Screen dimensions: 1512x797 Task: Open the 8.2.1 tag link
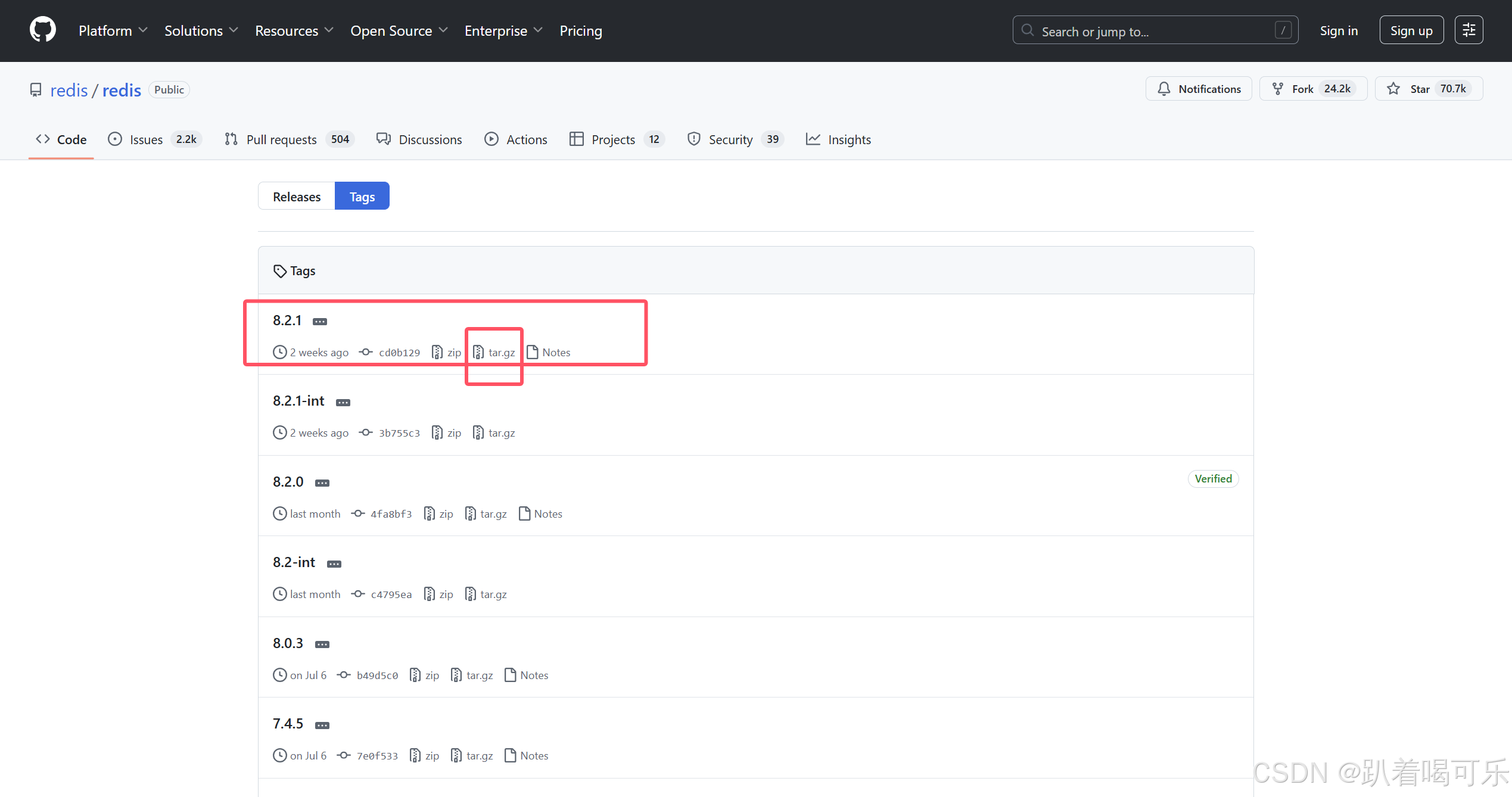coord(287,320)
